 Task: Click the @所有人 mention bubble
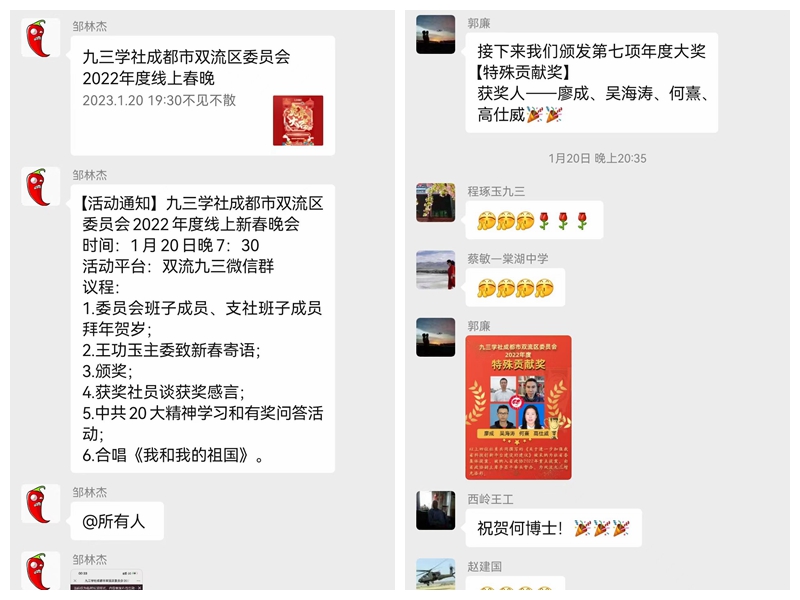pyautogui.click(x=117, y=521)
